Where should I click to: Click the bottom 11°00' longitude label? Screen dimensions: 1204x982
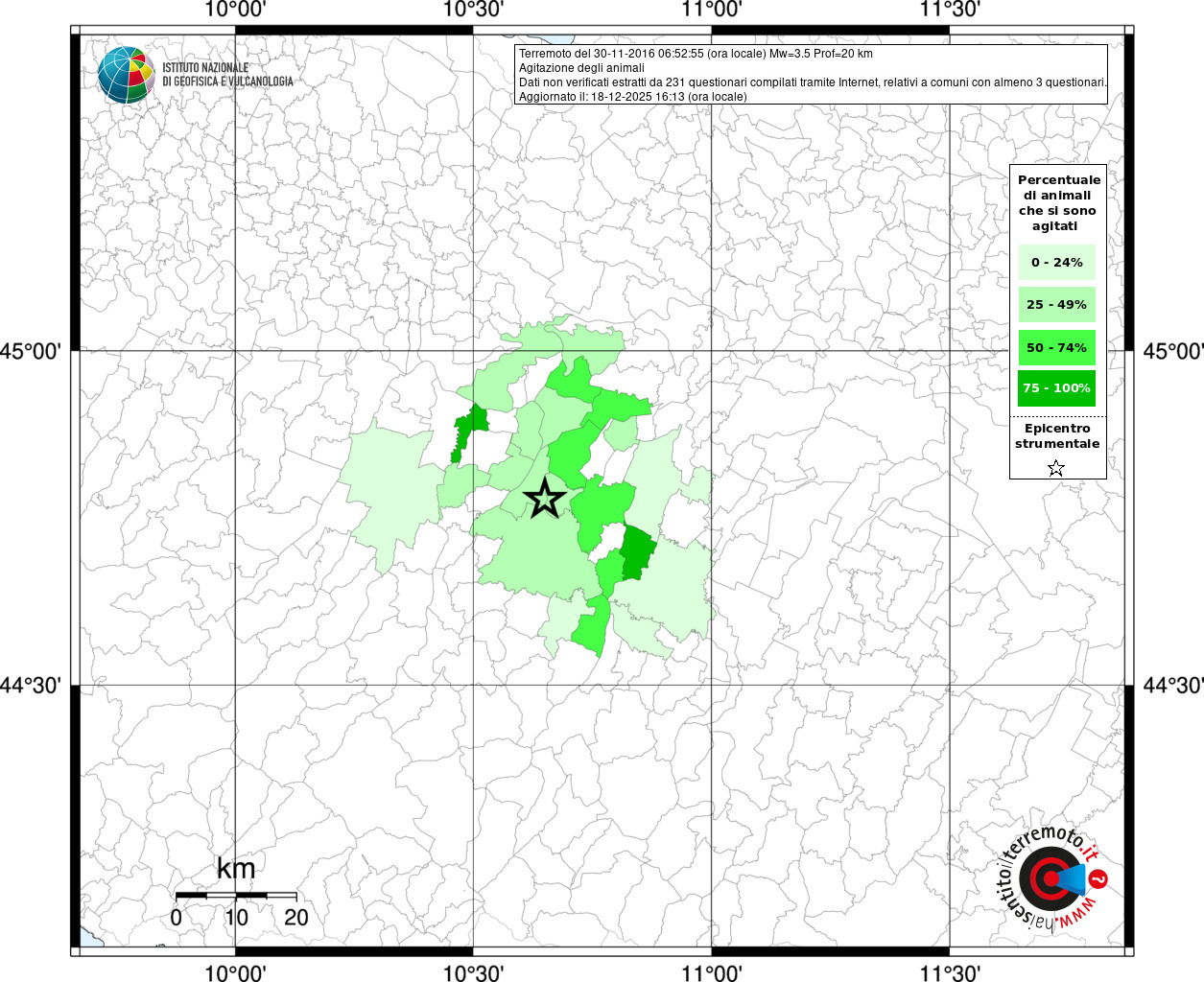pos(711,972)
